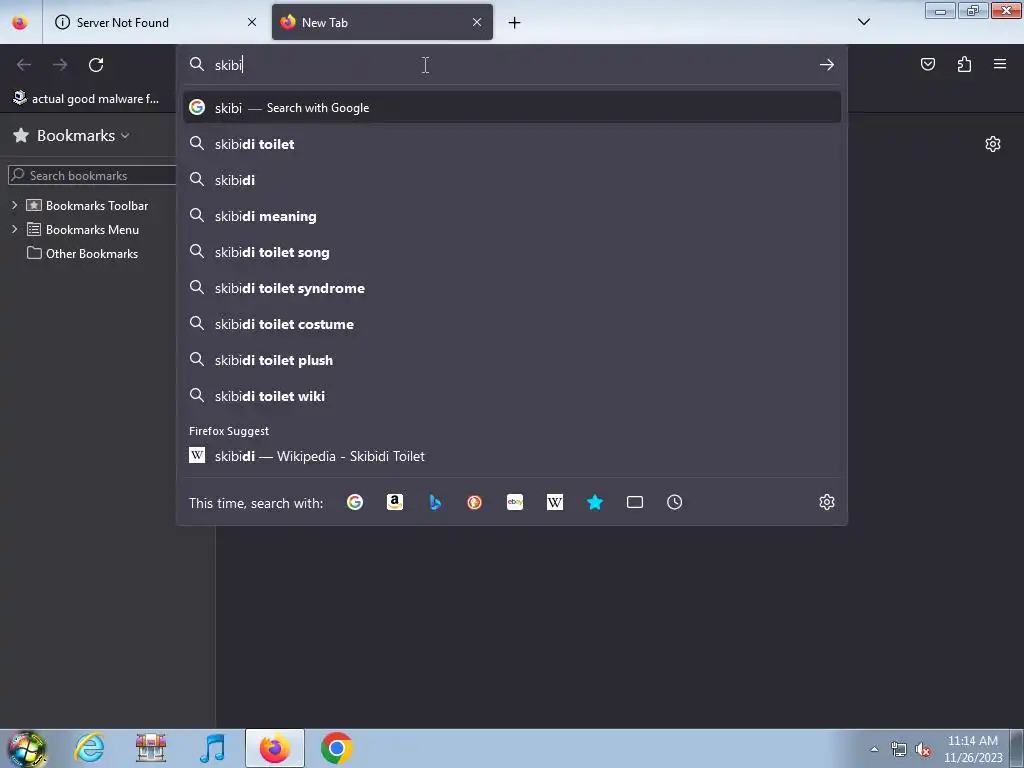Search this time with Wikipedia icon
Image resolution: width=1024 pixels, height=768 pixels.
pyautogui.click(x=554, y=502)
